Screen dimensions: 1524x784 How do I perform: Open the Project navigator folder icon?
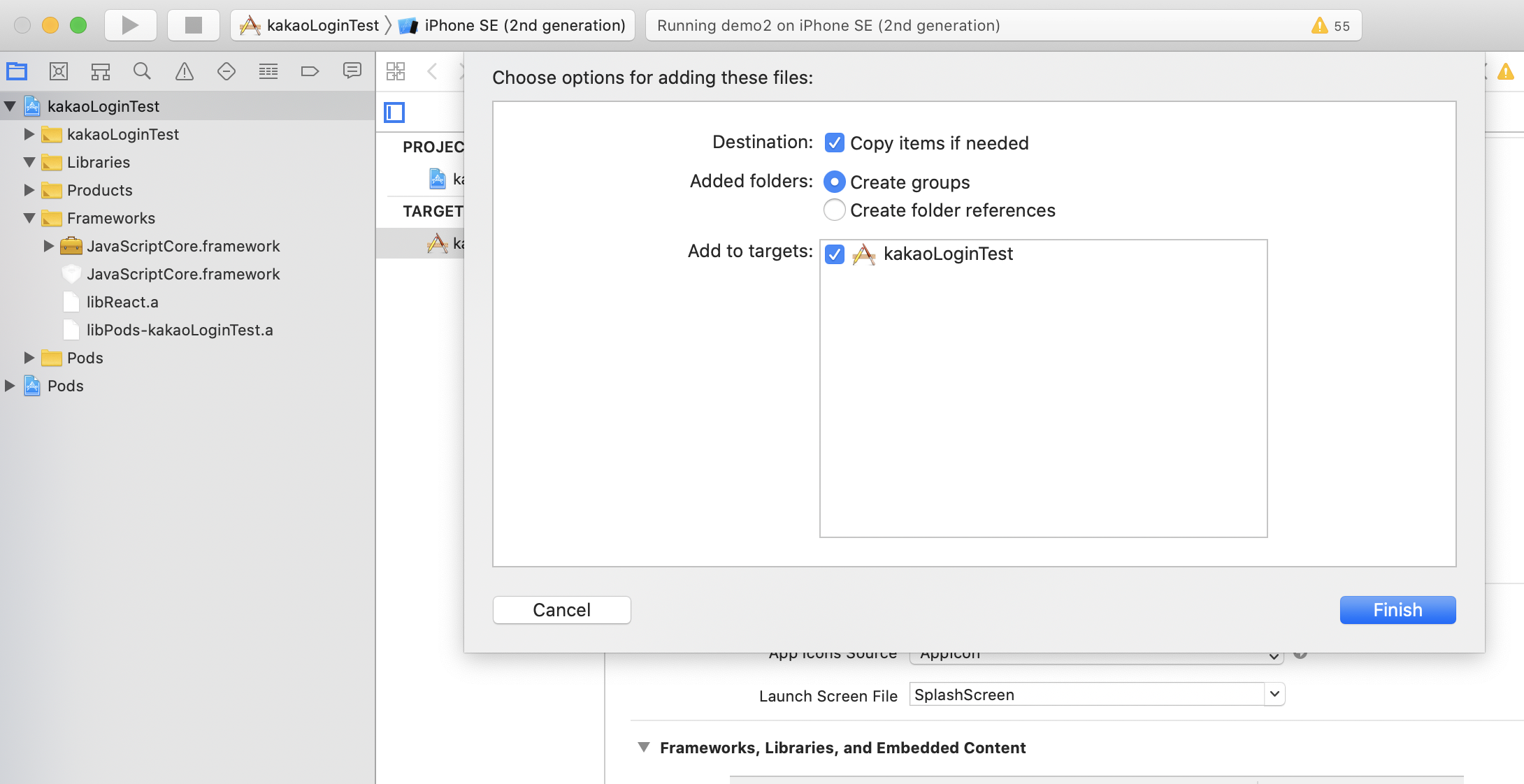click(17, 71)
